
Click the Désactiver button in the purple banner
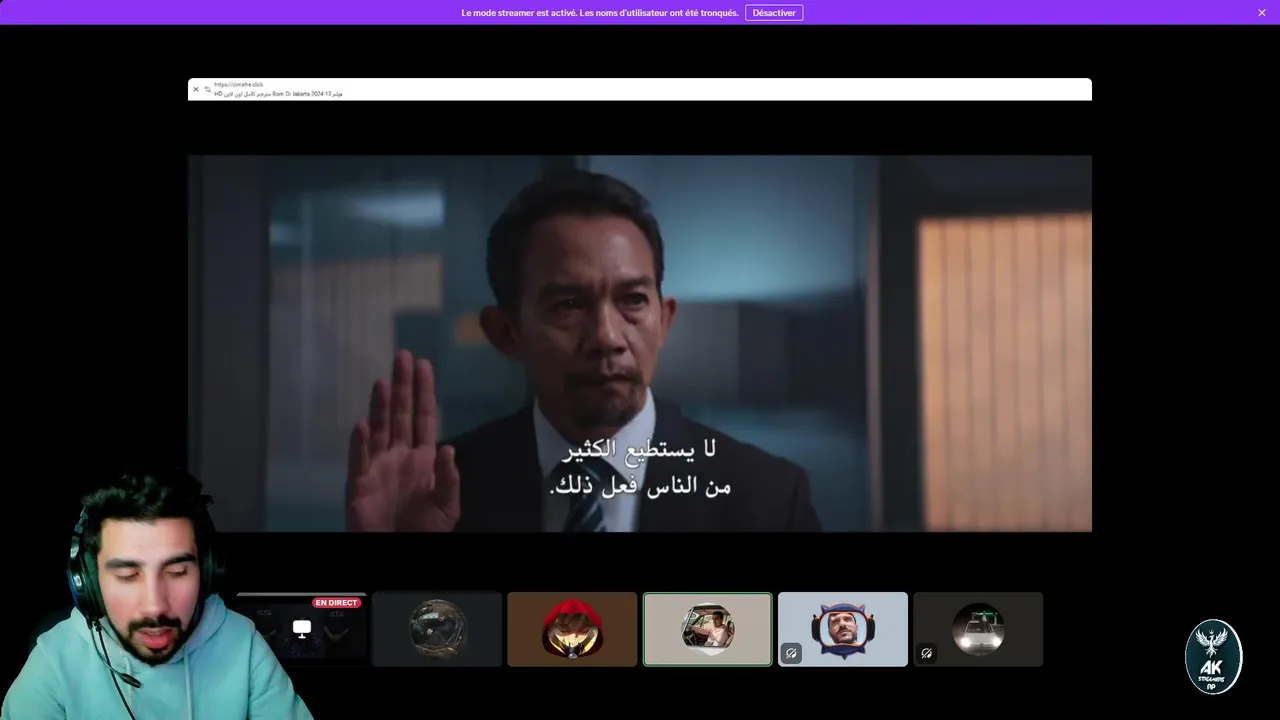tap(774, 13)
